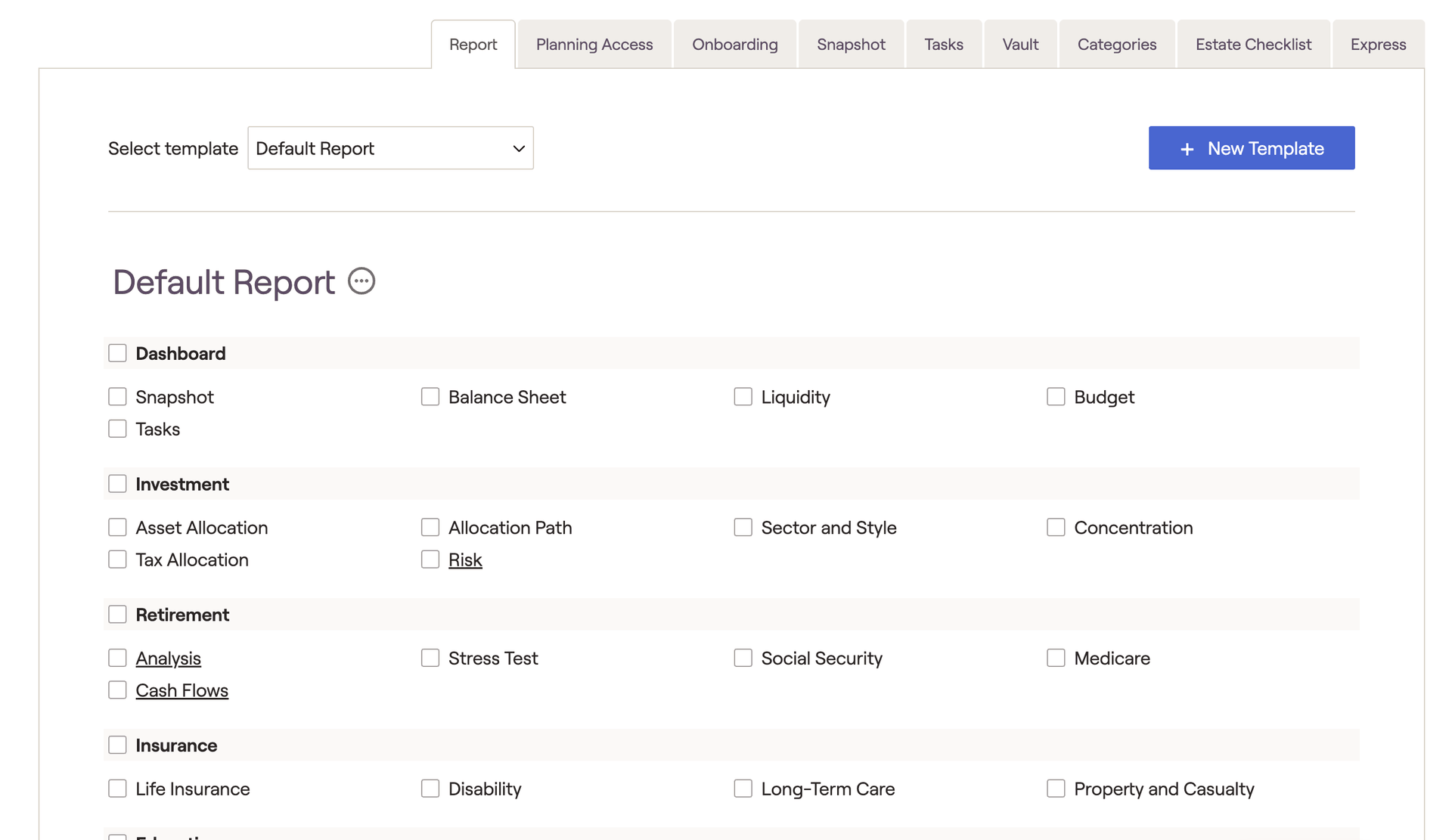Go to the Vault tab

click(1020, 45)
